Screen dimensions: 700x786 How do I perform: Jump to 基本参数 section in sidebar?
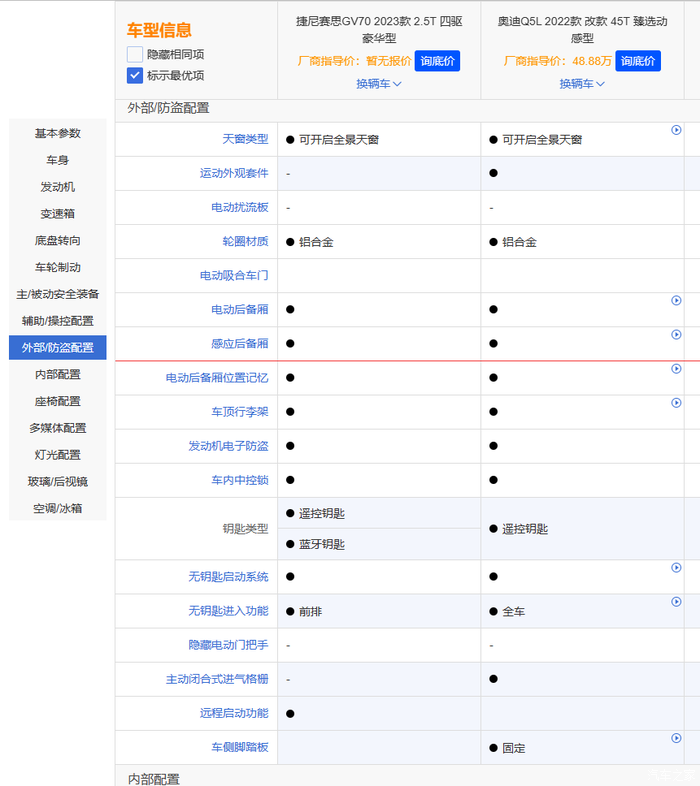(x=58, y=133)
